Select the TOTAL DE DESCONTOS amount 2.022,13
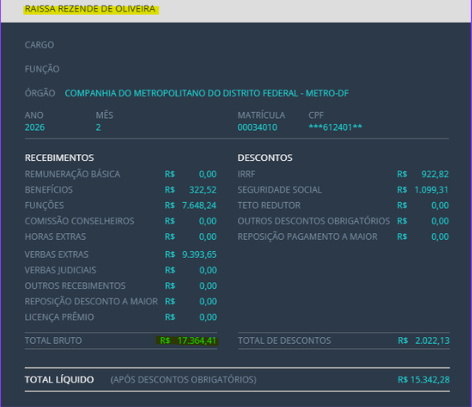472x407 pixels. click(432, 341)
